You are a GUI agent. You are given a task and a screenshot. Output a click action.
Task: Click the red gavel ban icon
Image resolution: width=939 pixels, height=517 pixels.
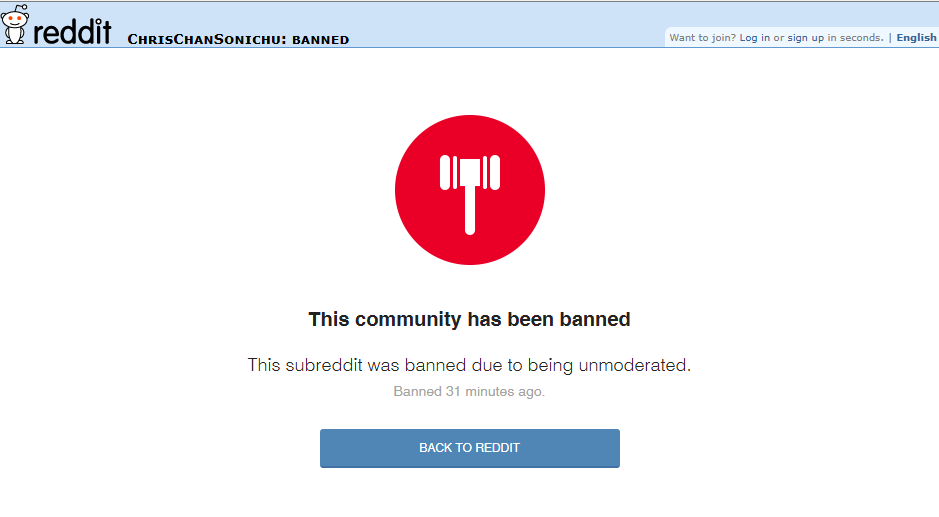pos(470,190)
